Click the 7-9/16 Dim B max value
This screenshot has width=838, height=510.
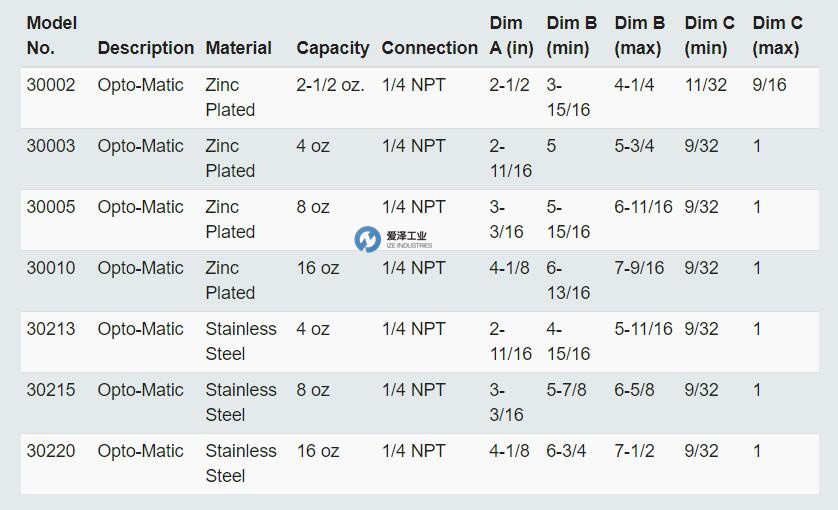tap(639, 269)
